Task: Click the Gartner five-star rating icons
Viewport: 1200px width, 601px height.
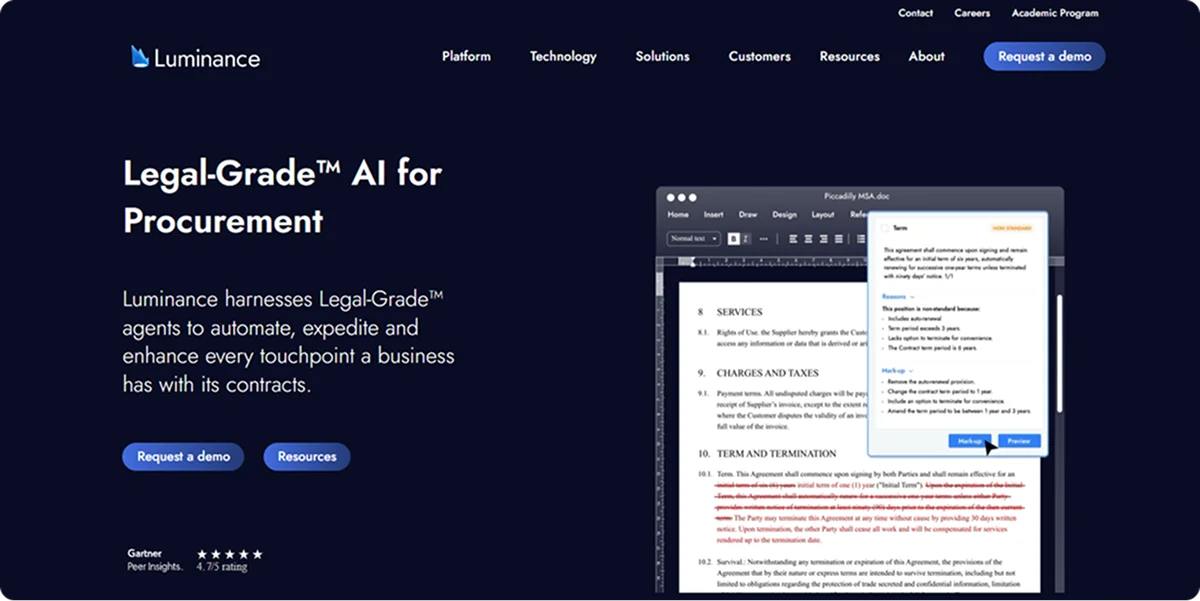Action: pos(230,554)
